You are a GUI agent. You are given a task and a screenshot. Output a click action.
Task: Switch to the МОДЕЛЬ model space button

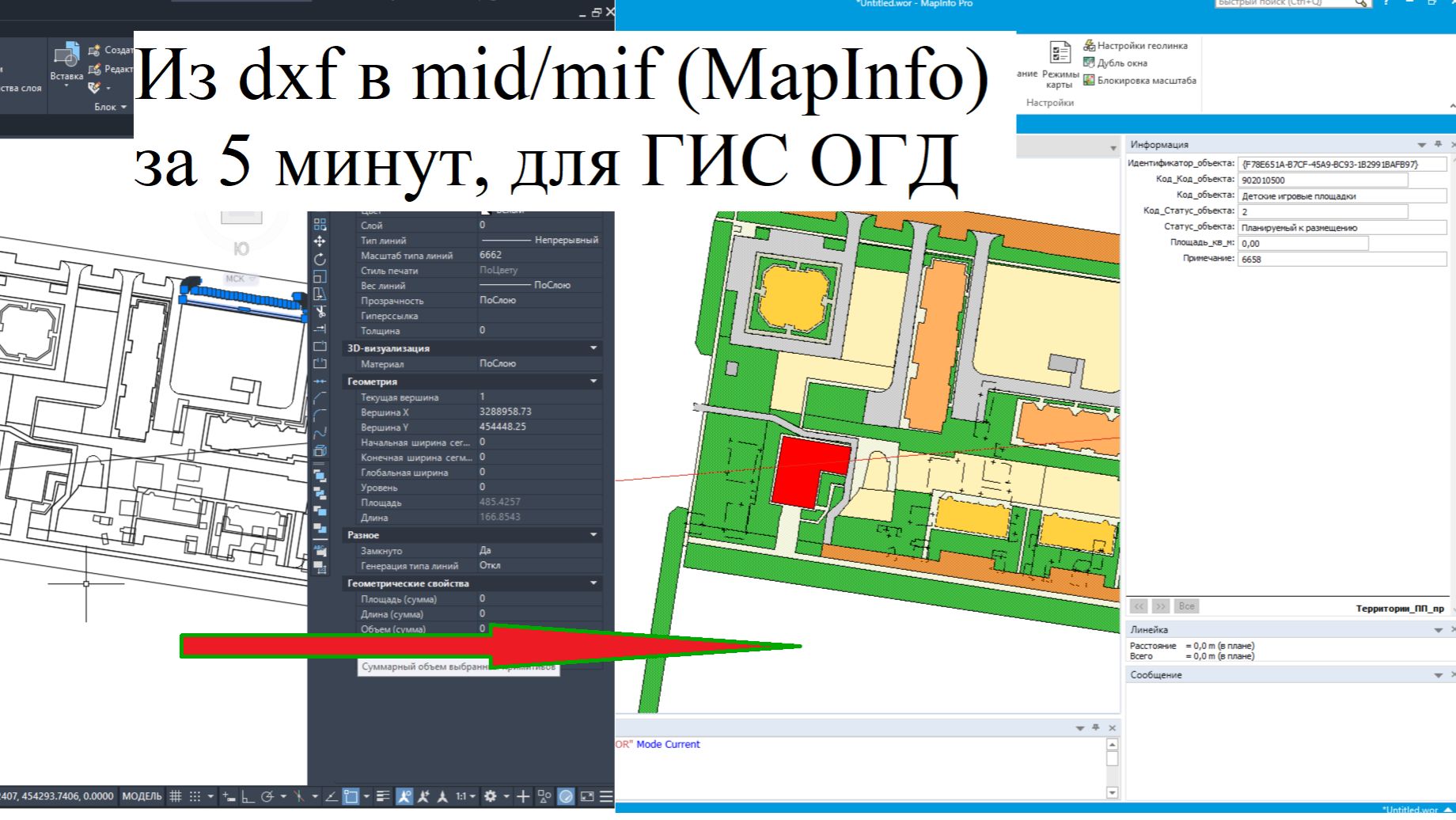142,796
